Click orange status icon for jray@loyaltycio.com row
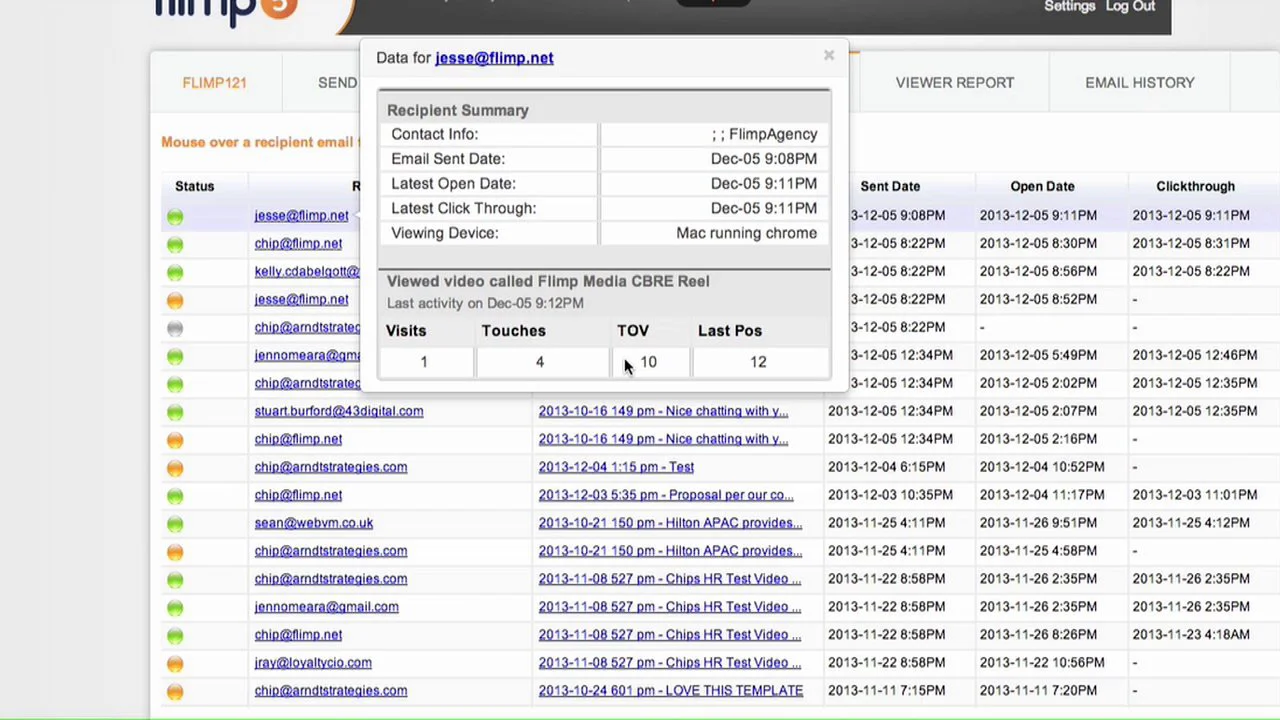 pyautogui.click(x=175, y=664)
